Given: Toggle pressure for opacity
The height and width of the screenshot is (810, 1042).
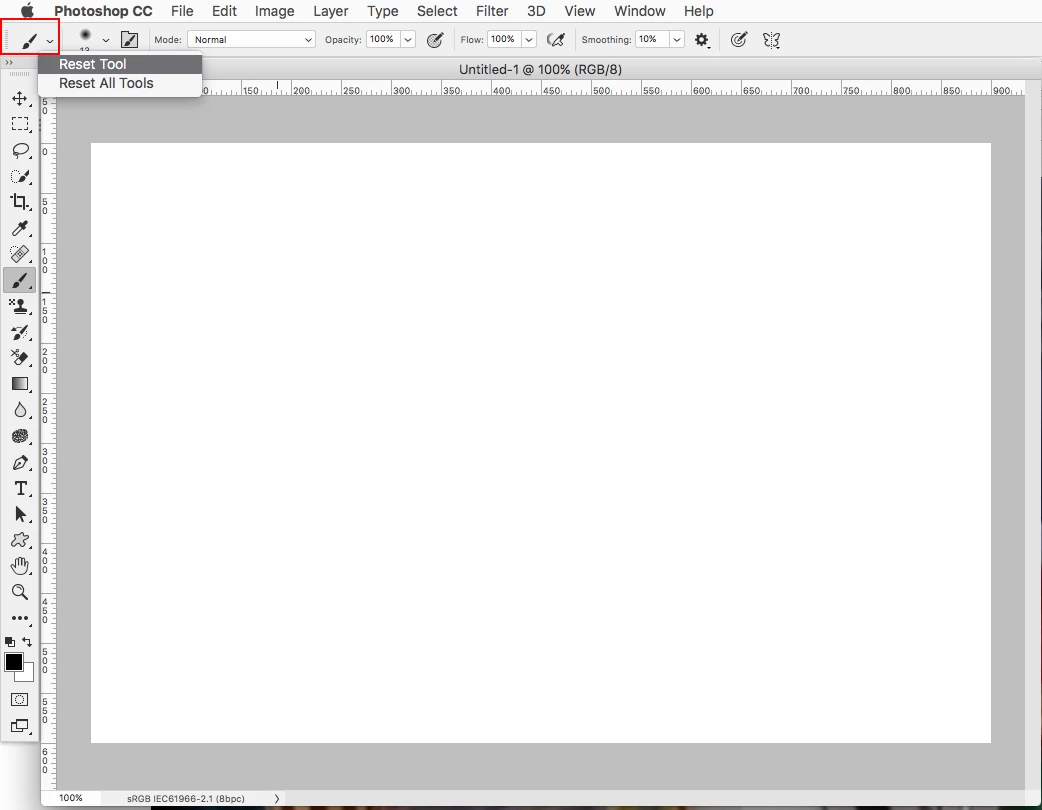Looking at the screenshot, I should pos(435,40).
